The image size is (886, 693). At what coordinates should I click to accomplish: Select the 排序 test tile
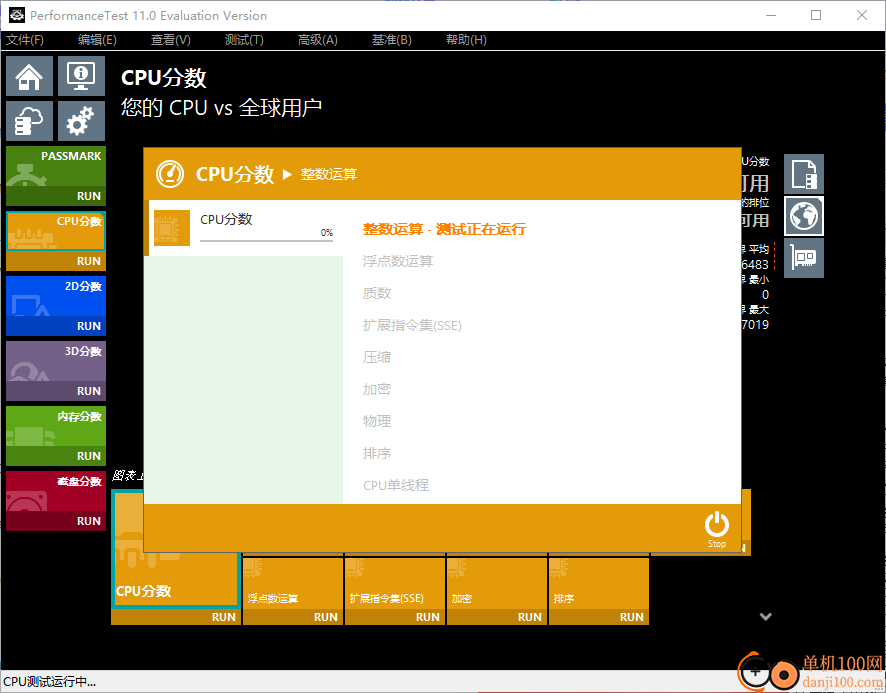[x=599, y=583]
